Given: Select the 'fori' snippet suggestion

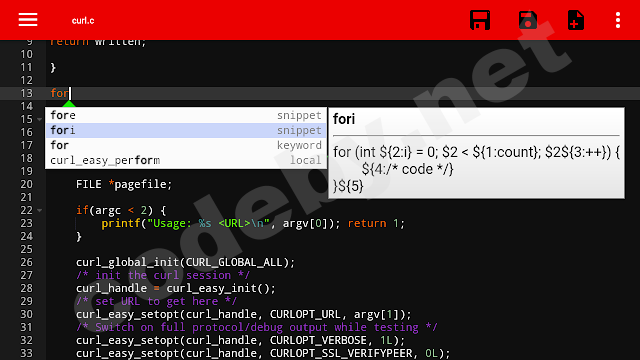Looking at the screenshot, I should point(186,130).
